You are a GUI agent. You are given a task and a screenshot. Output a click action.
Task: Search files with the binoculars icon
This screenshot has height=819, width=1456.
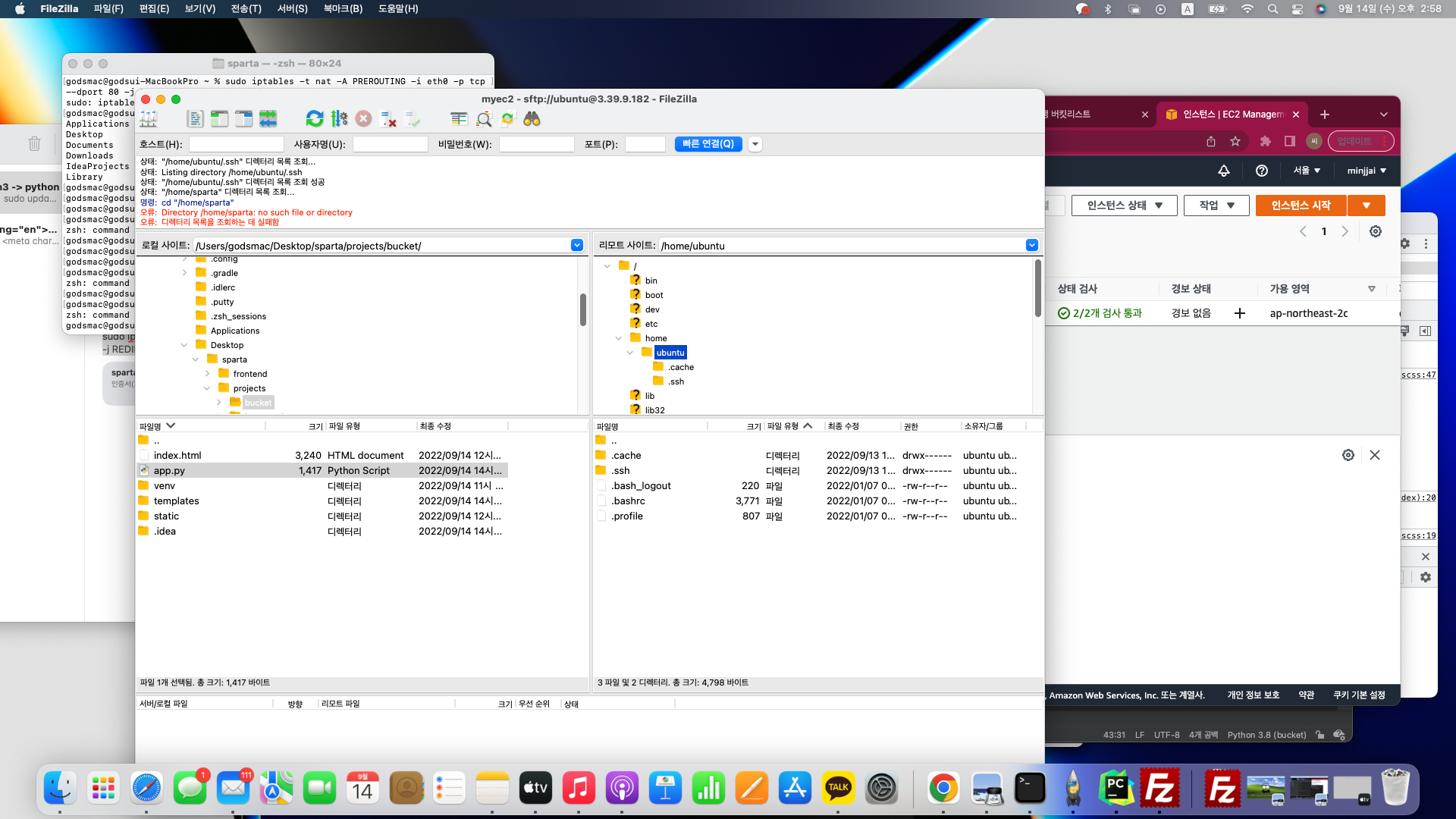[532, 119]
